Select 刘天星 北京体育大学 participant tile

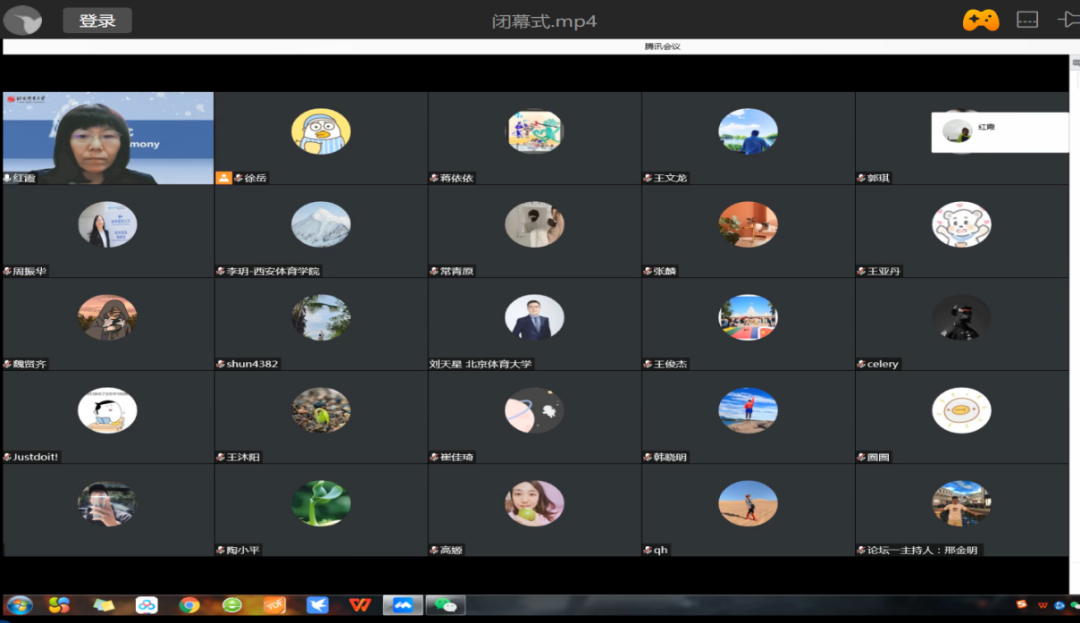534,318
